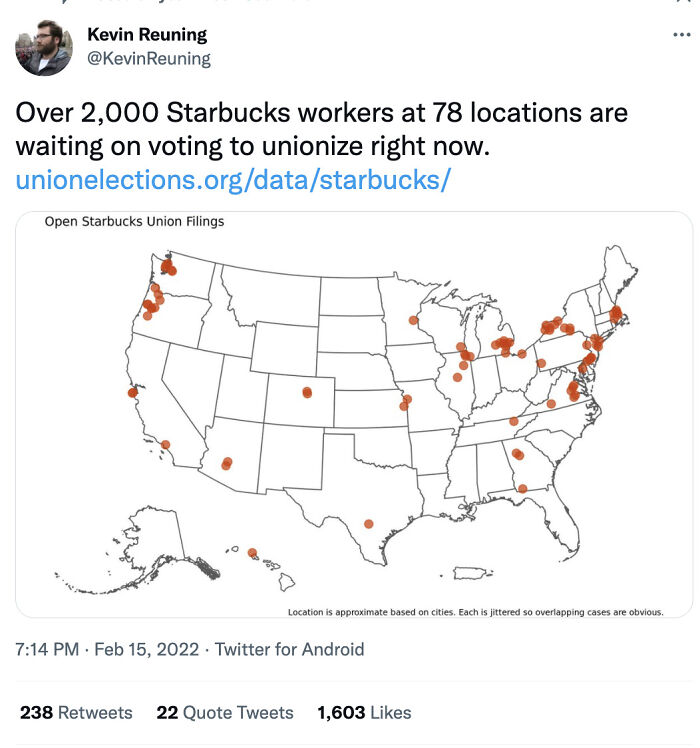This screenshot has width=700, height=748.
Task: Click the Feb 15, 2022 date
Action: [x=146, y=649]
